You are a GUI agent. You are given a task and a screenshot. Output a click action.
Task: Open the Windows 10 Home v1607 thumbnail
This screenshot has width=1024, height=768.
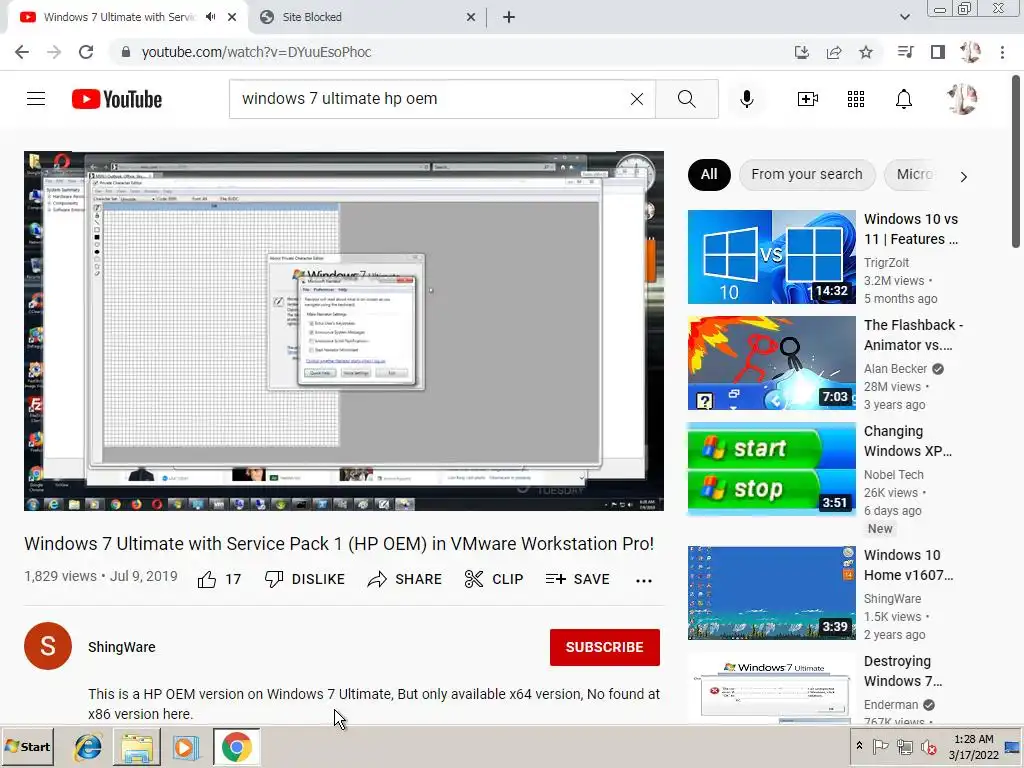pyautogui.click(x=771, y=593)
